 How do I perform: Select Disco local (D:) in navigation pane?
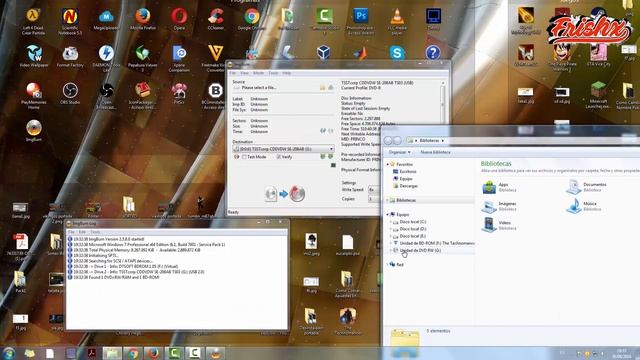(410, 229)
